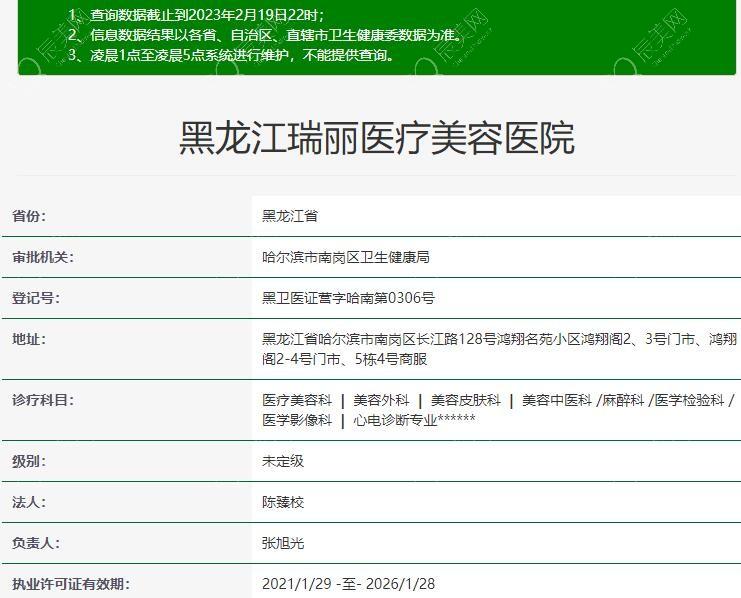The image size is (741, 598).
Task: Click 美容中医科 department entry
Action: pos(557,400)
